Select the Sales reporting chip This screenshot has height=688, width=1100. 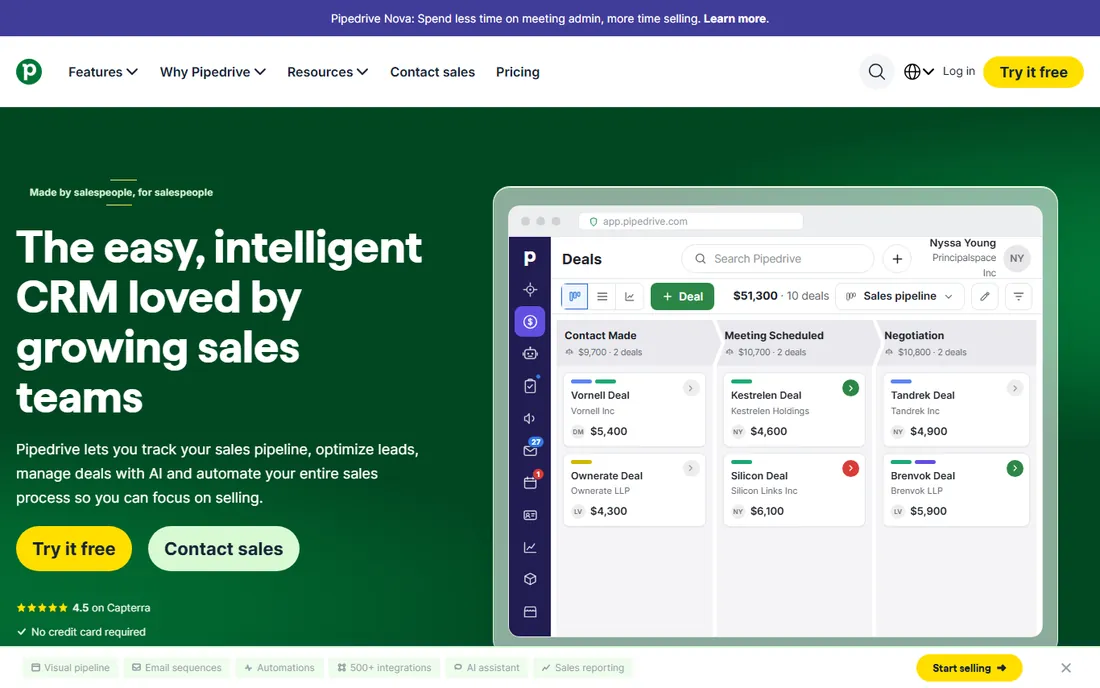583,668
